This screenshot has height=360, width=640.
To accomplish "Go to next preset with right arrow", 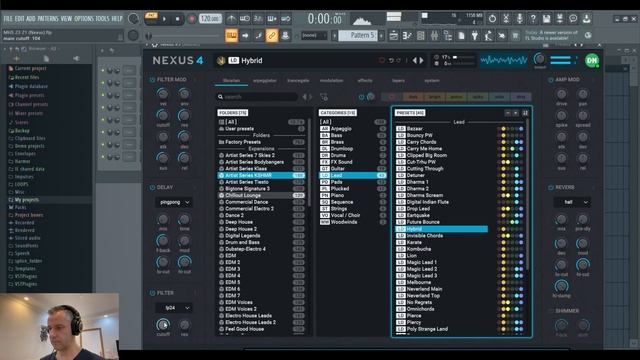I will tap(422, 60).
